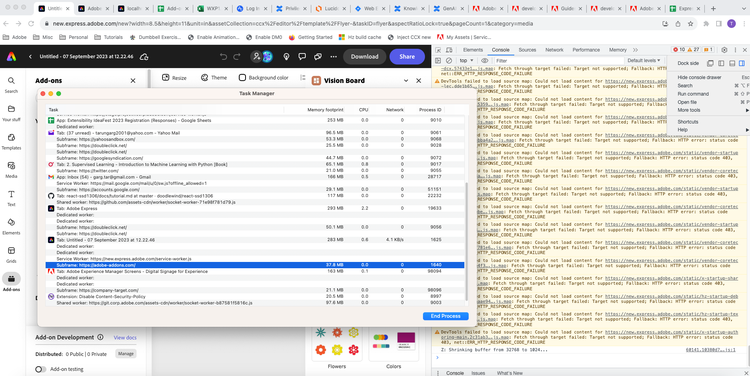Open Your stuff in the sidebar
Viewport: 750px width, 376px height.
[x=11, y=113]
